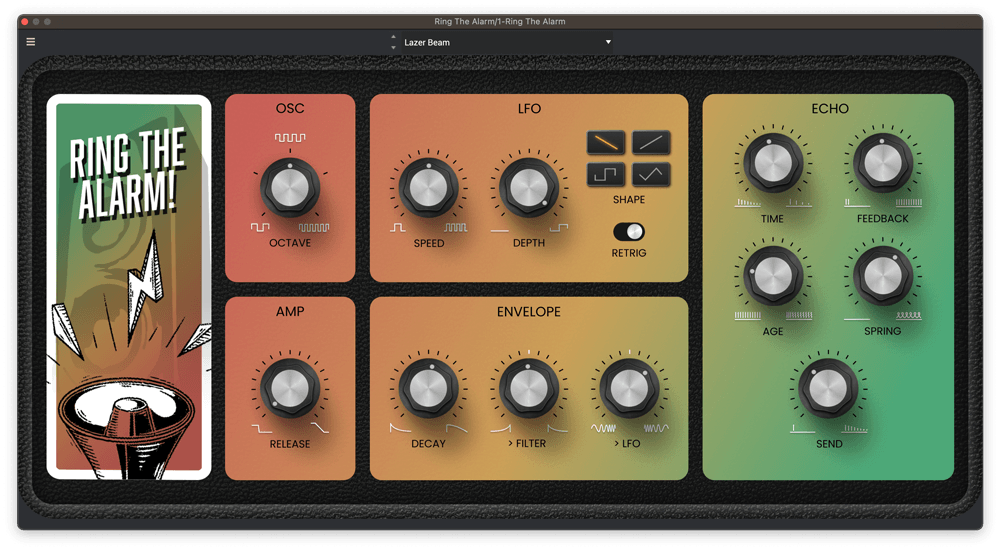Click the Ring The Alarm artwork panel
This screenshot has height=550, width=1000.
click(x=129, y=287)
